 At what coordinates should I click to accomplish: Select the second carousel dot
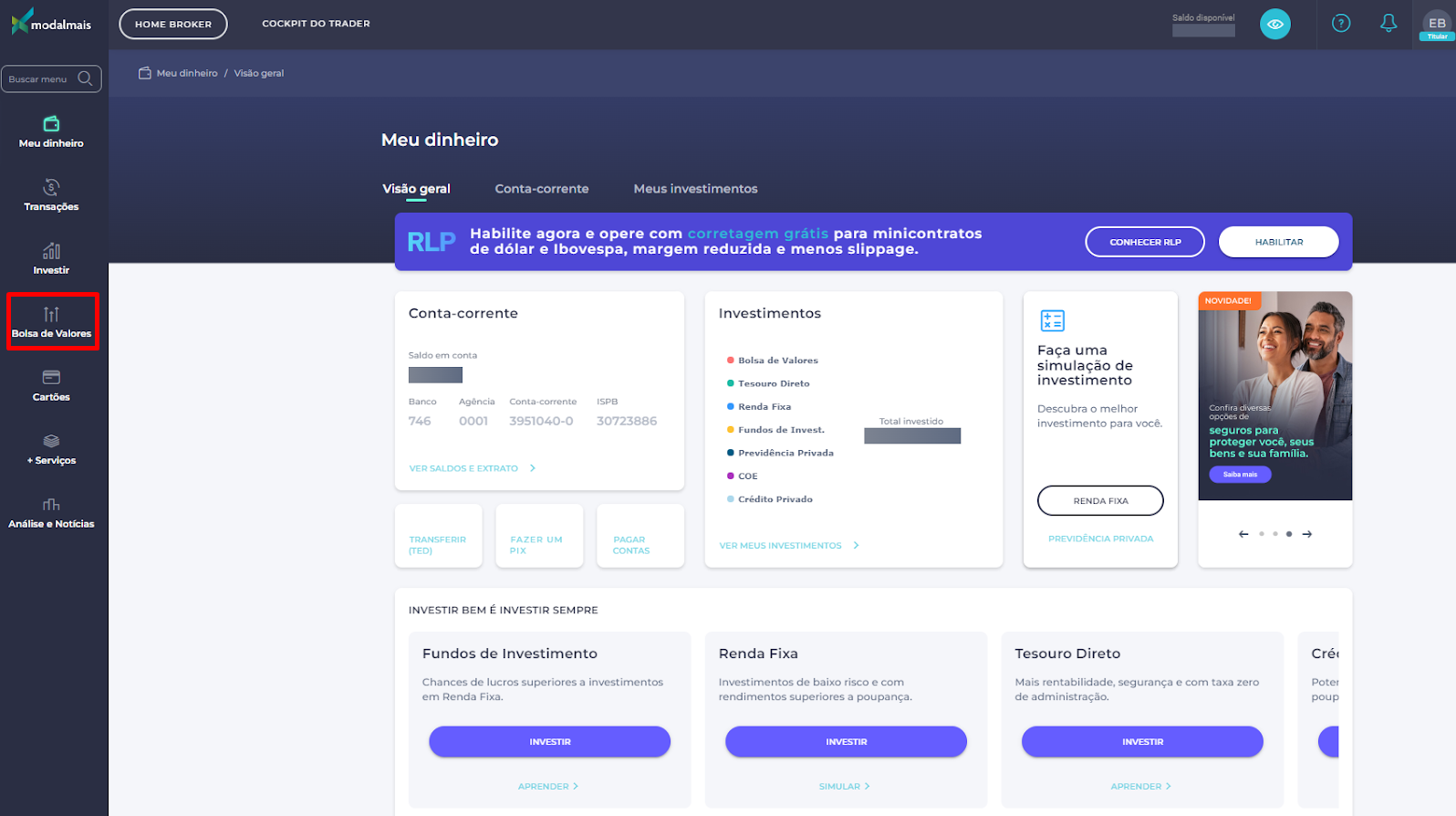(x=1274, y=534)
